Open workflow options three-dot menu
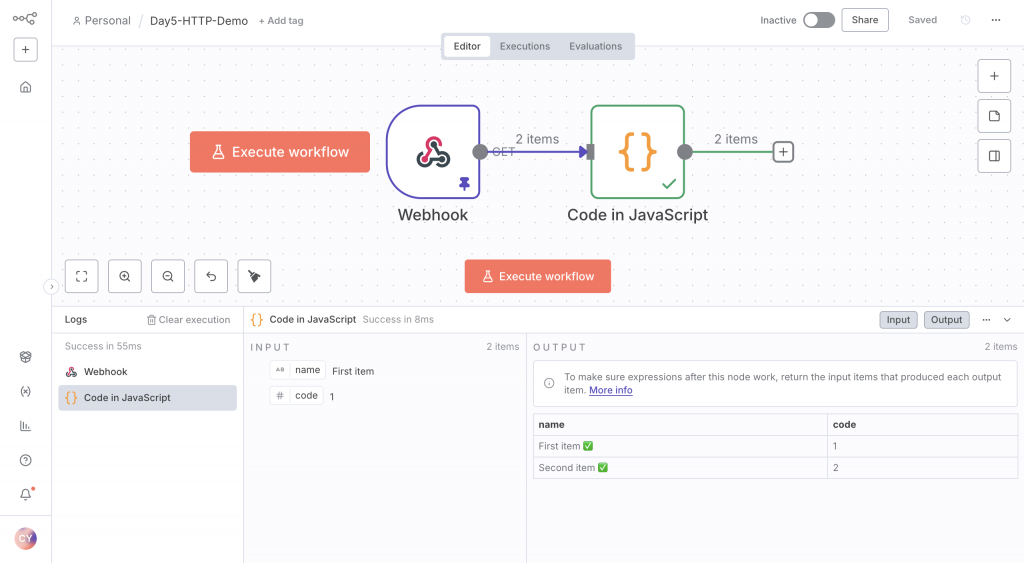This screenshot has width=1024, height=563. (995, 20)
